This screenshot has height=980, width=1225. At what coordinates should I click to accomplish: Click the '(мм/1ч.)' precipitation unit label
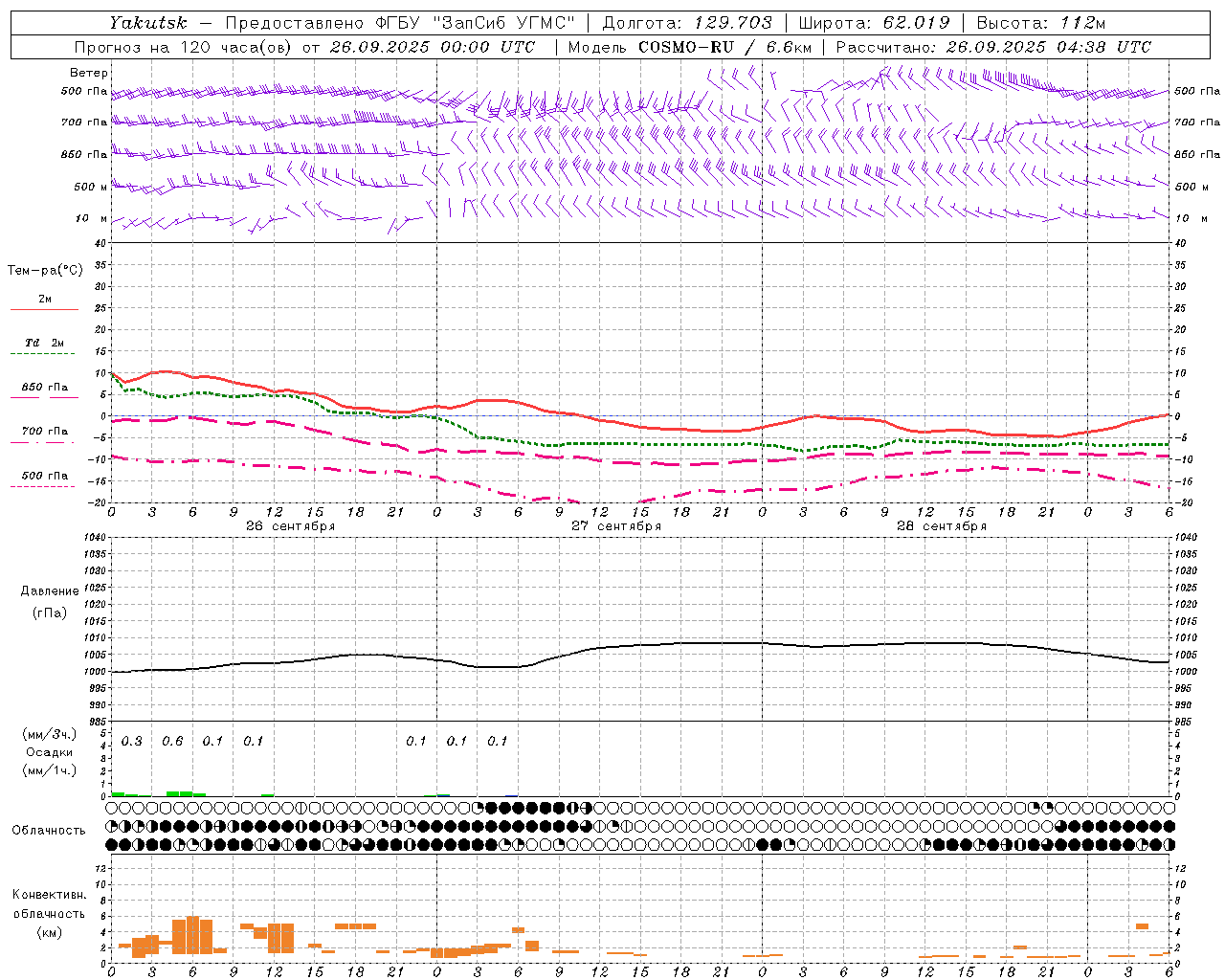pos(50,770)
